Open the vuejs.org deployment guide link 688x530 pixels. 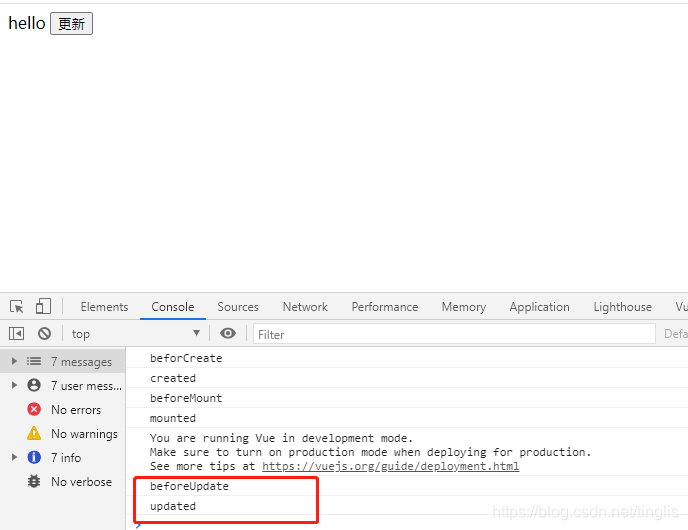(x=391, y=466)
